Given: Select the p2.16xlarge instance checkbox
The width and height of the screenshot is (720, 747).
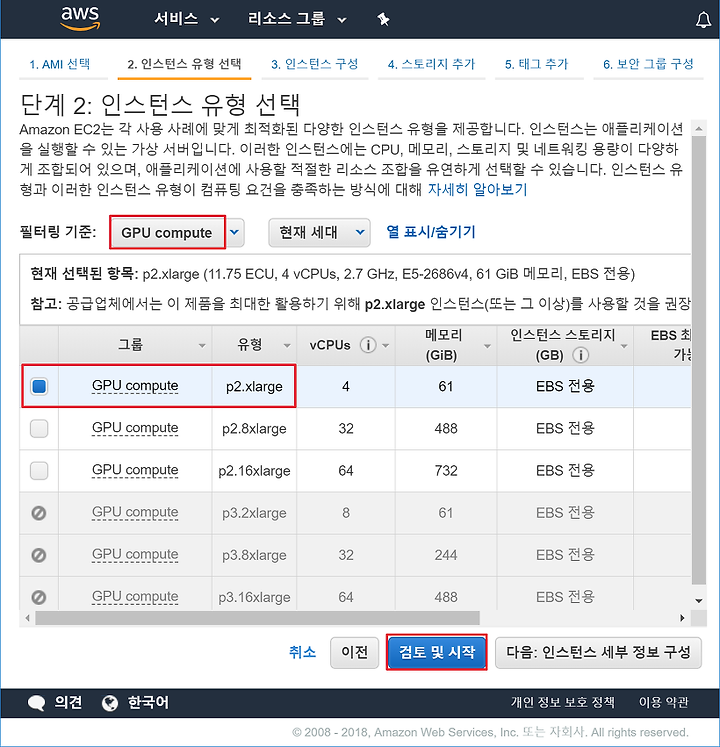Looking at the screenshot, I should pyautogui.click(x=39, y=471).
